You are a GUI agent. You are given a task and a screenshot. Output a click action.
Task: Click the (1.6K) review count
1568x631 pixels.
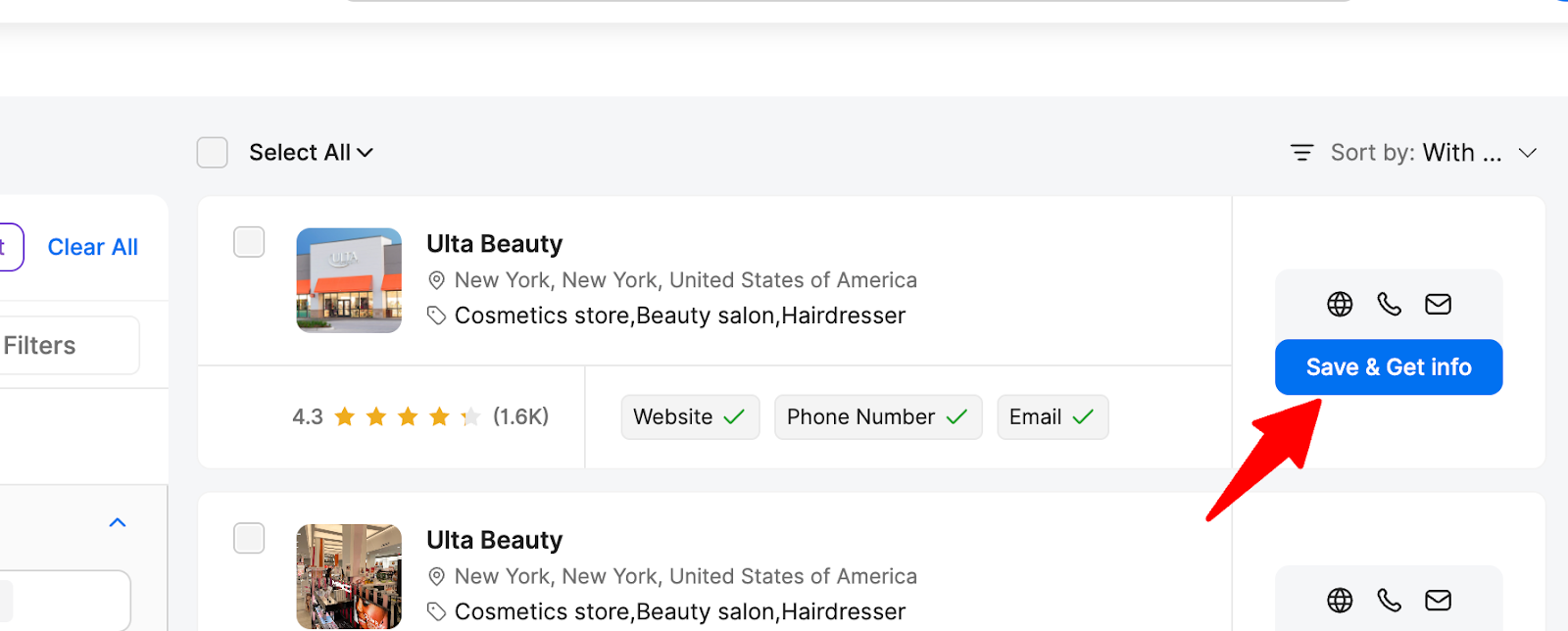pos(520,417)
